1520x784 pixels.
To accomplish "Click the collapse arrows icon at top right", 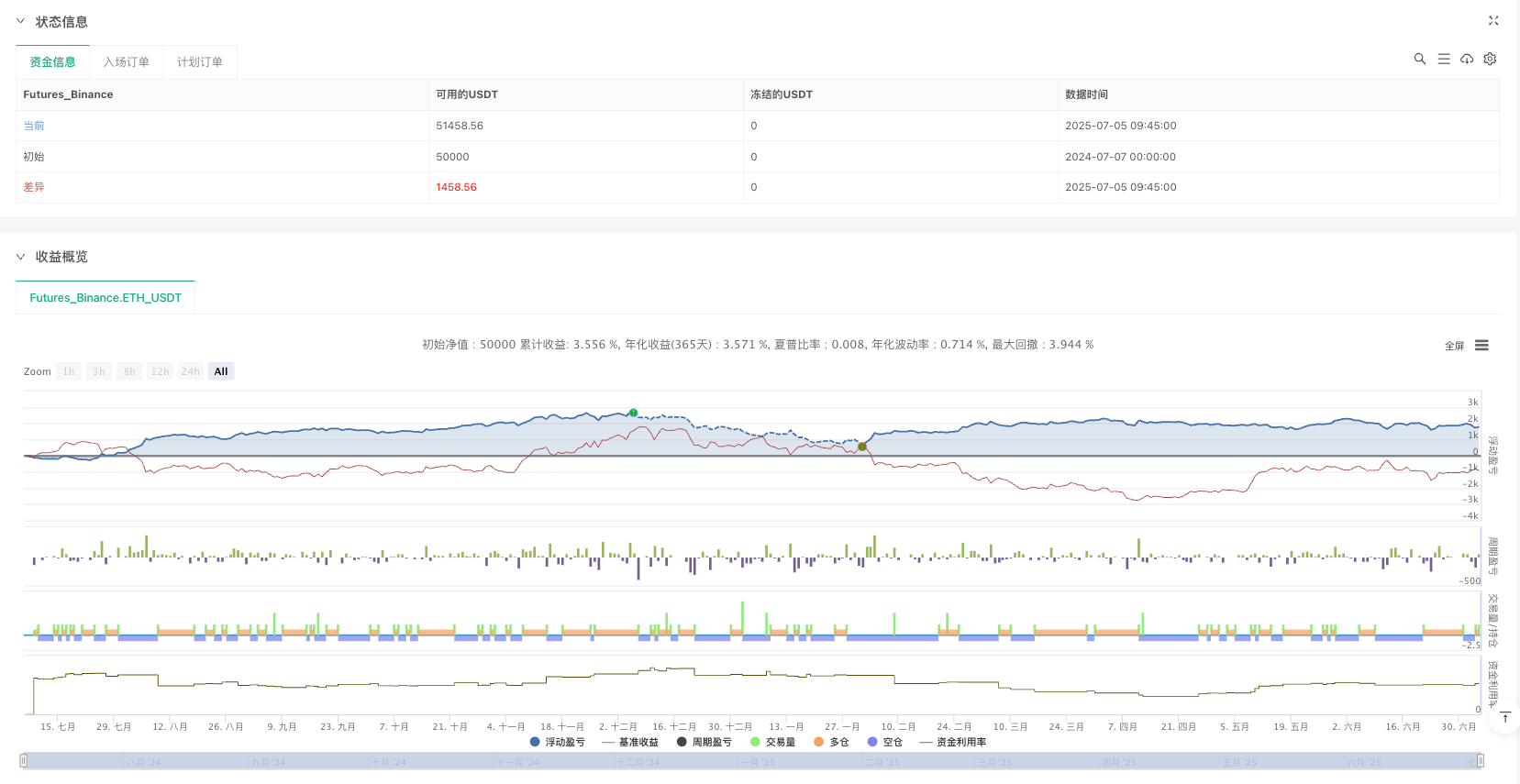I will point(1492,20).
